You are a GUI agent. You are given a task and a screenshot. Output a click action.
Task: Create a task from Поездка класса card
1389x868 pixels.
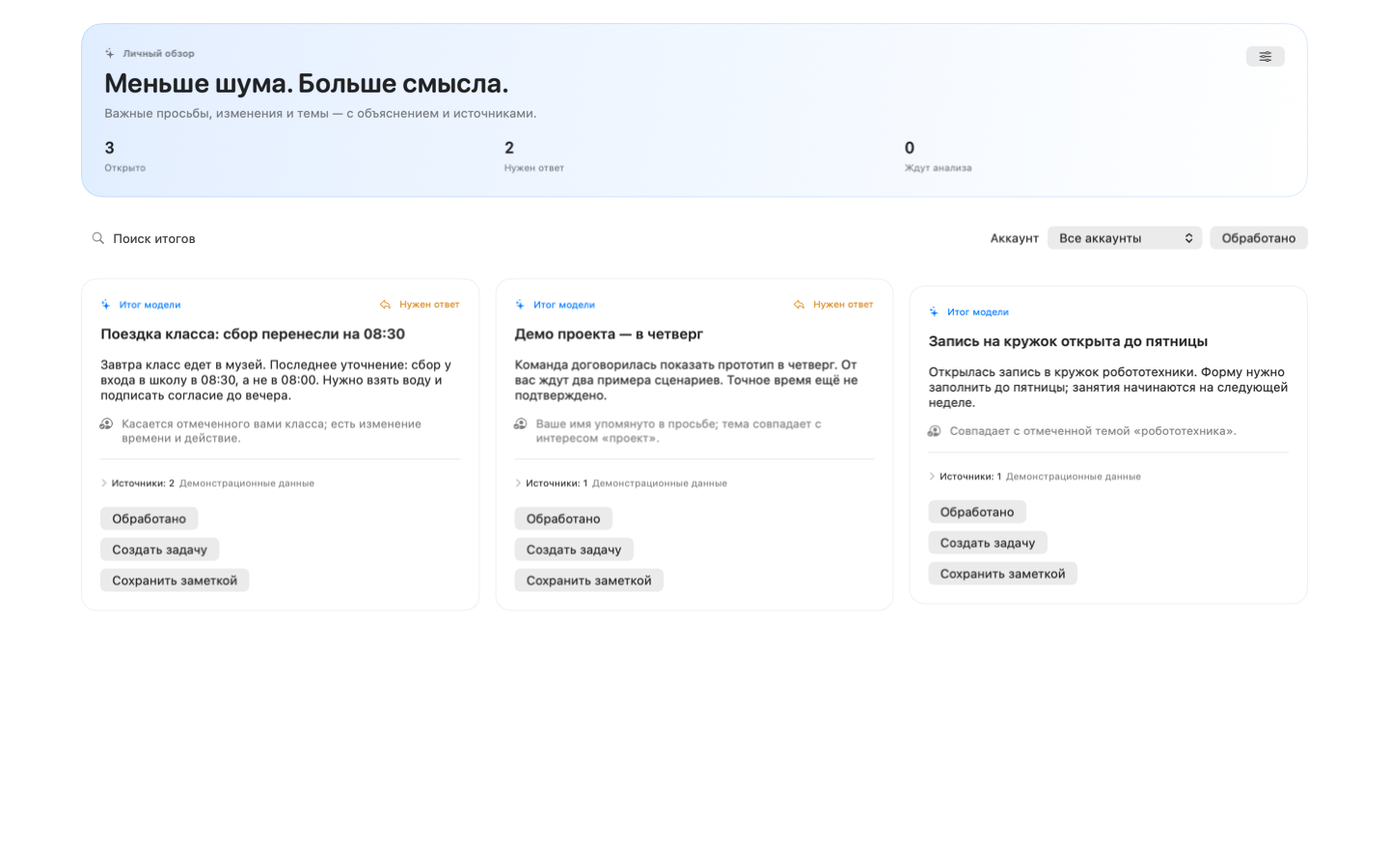[x=160, y=550]
